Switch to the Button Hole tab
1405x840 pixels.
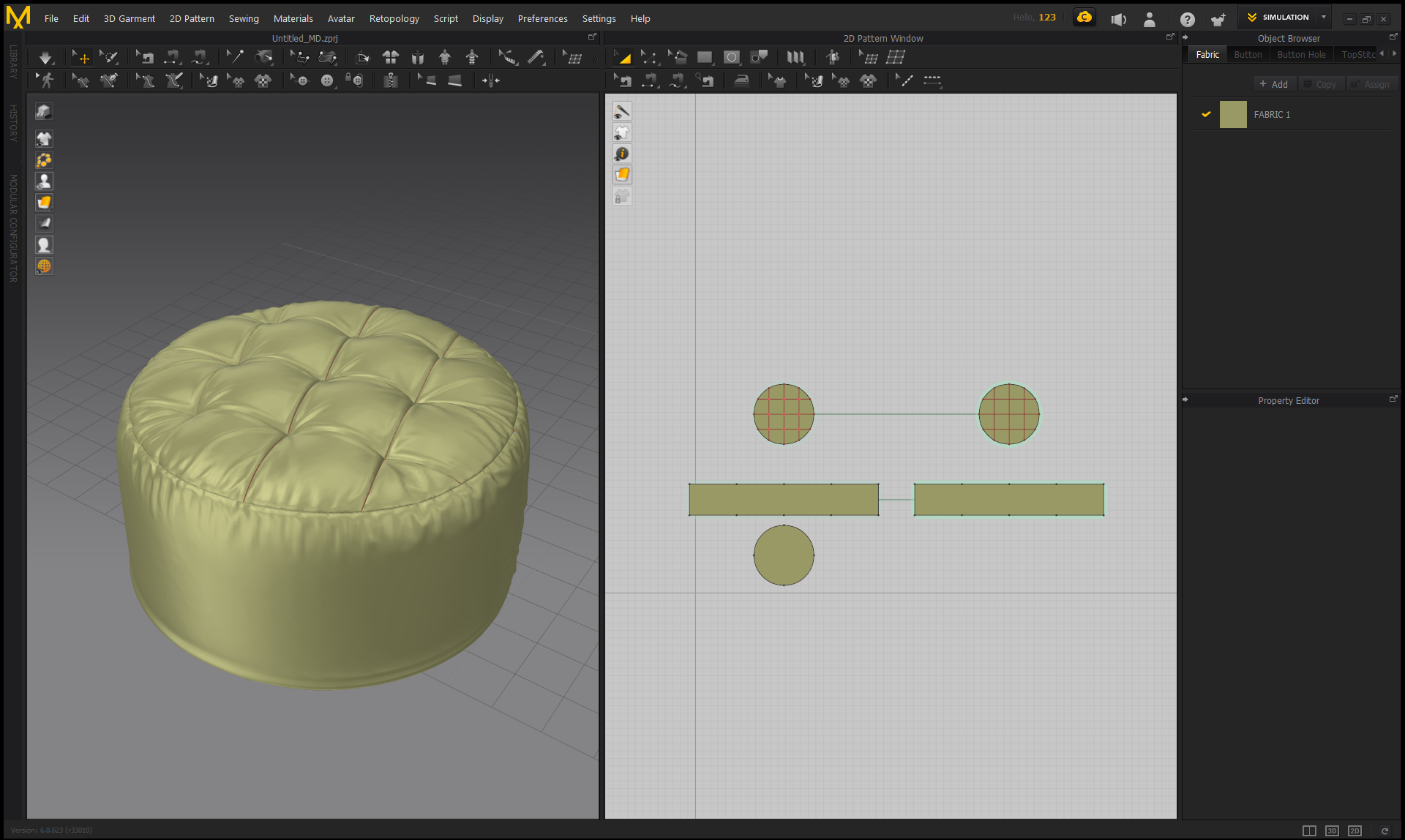point(1300,55)
